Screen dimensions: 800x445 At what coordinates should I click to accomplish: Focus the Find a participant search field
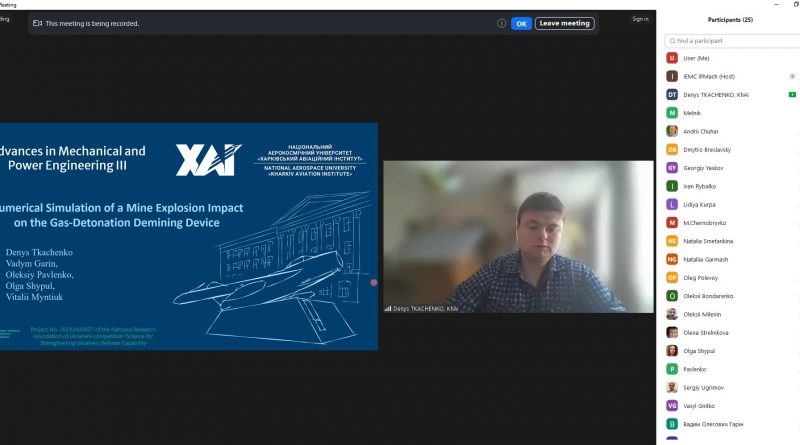tap(730, 41)
